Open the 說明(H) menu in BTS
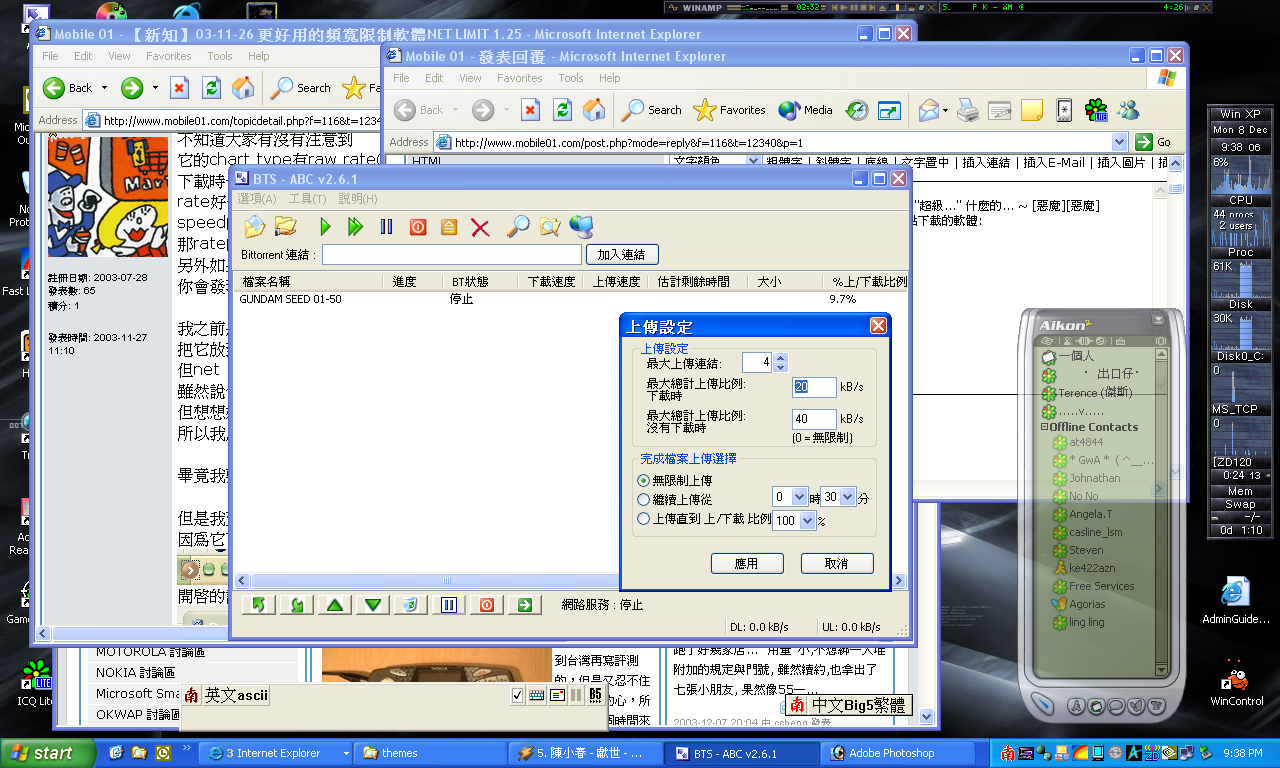The image size is (1280, 768). click(358, 199)
